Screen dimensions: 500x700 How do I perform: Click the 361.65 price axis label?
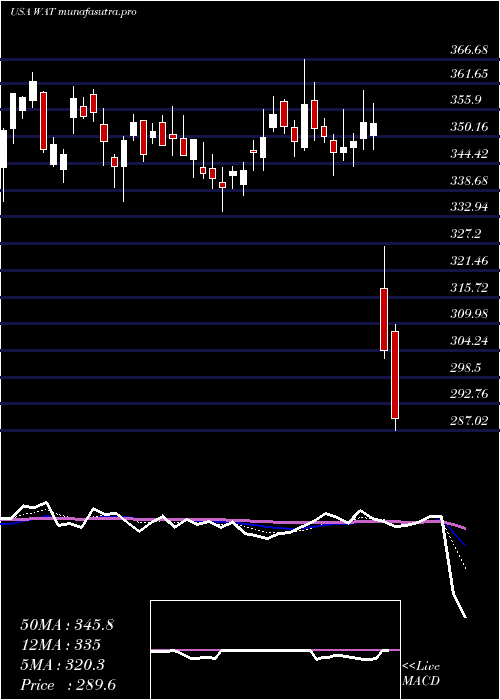click(468, 74)
